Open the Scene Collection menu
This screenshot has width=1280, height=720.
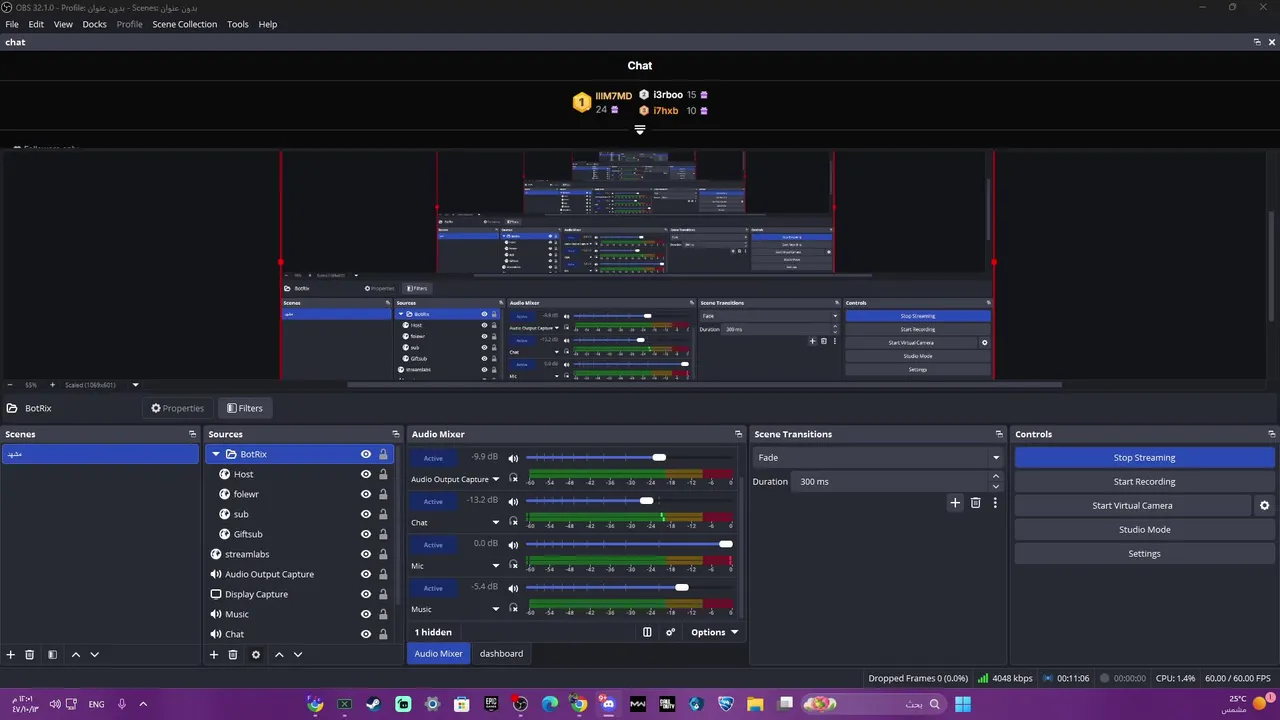tap(184, 24)
